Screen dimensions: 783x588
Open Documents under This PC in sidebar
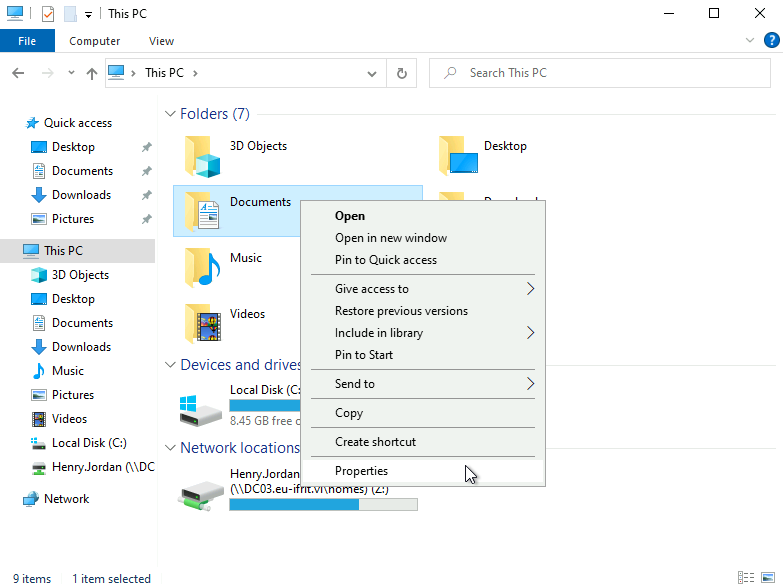coord(77,322)
